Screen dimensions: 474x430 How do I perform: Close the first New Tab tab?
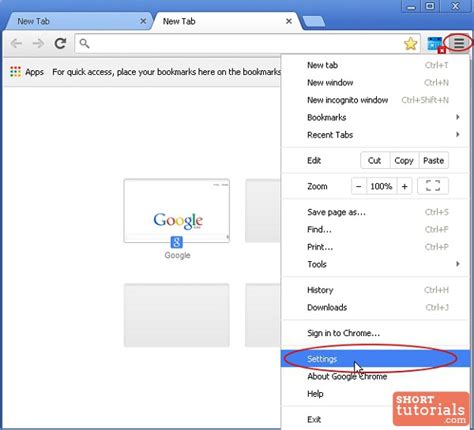(x=143, y=21)
